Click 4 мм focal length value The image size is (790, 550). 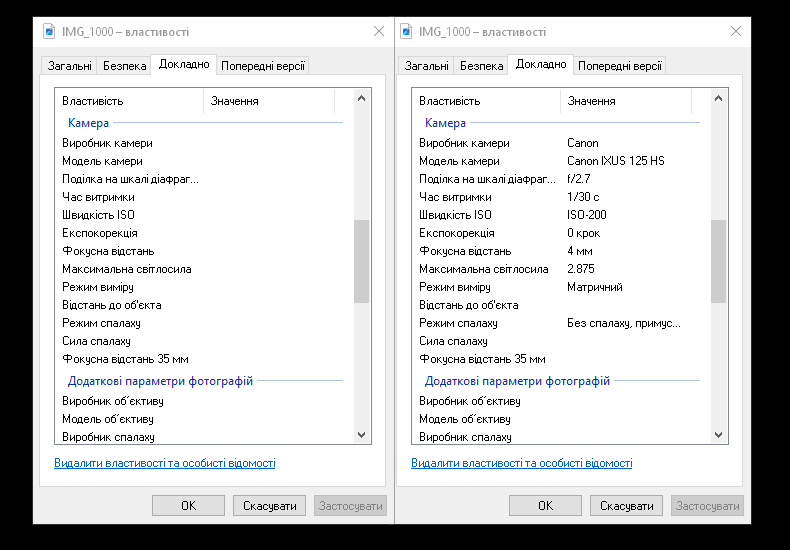click(x=579, y=251)
